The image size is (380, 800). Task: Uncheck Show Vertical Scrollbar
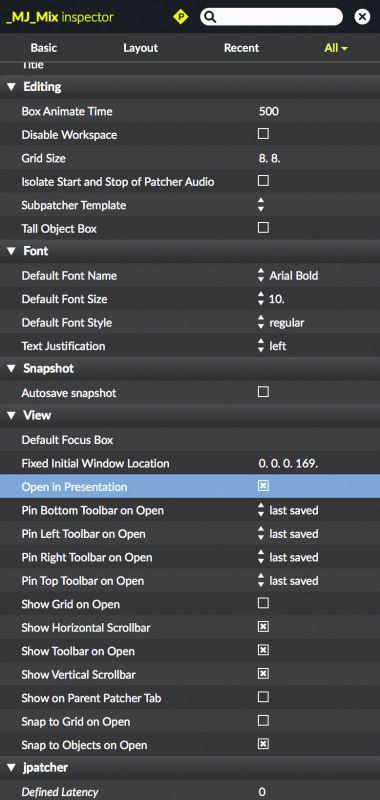pos(263,674)
